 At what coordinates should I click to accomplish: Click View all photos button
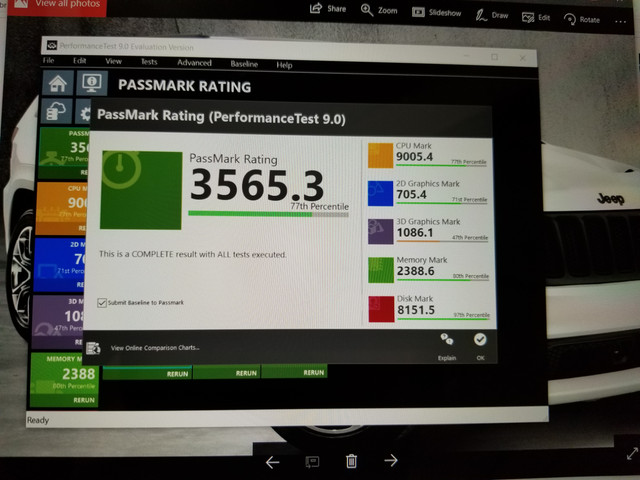click(x=57, y=6)
